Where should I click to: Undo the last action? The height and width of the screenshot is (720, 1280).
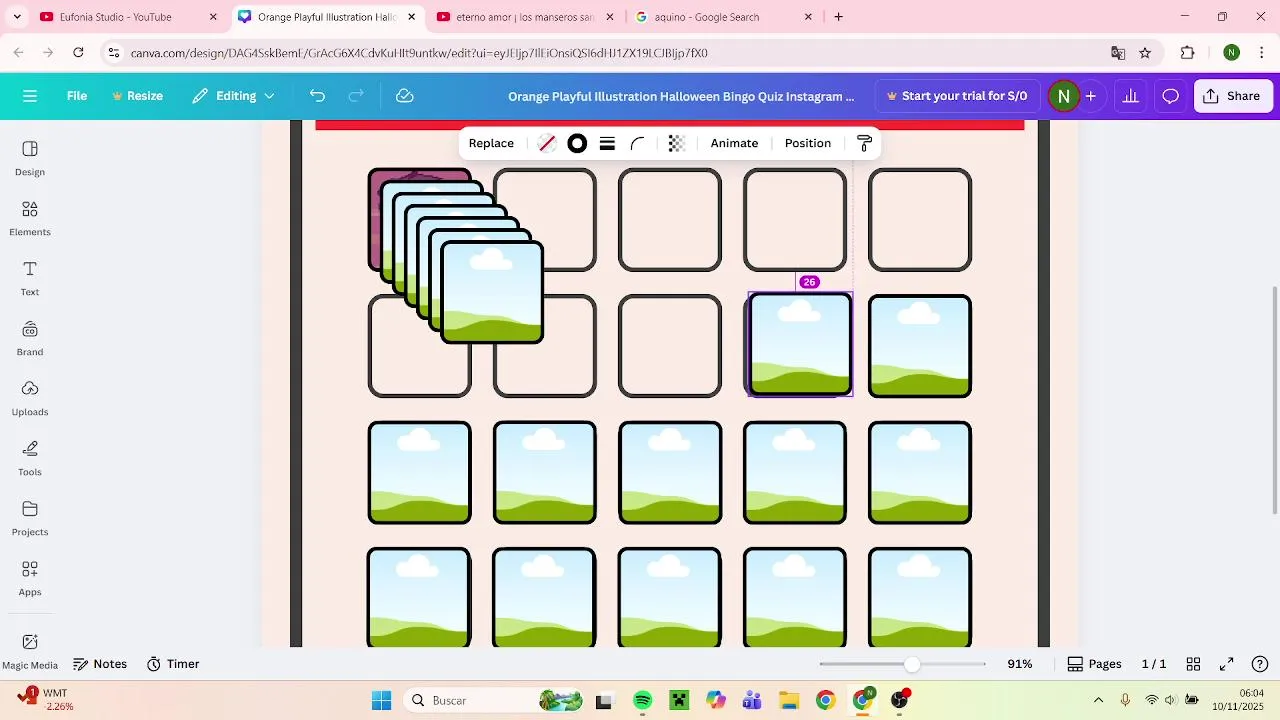[317, 96]
